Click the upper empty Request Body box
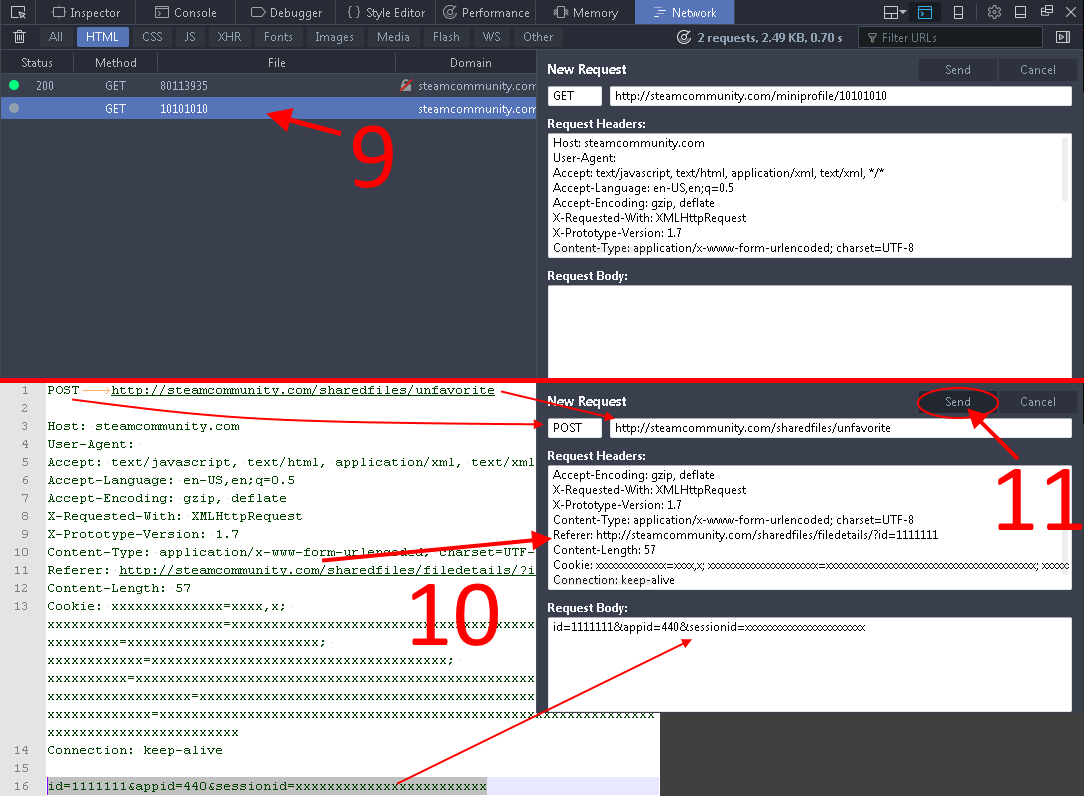 [x=810, y=331]
